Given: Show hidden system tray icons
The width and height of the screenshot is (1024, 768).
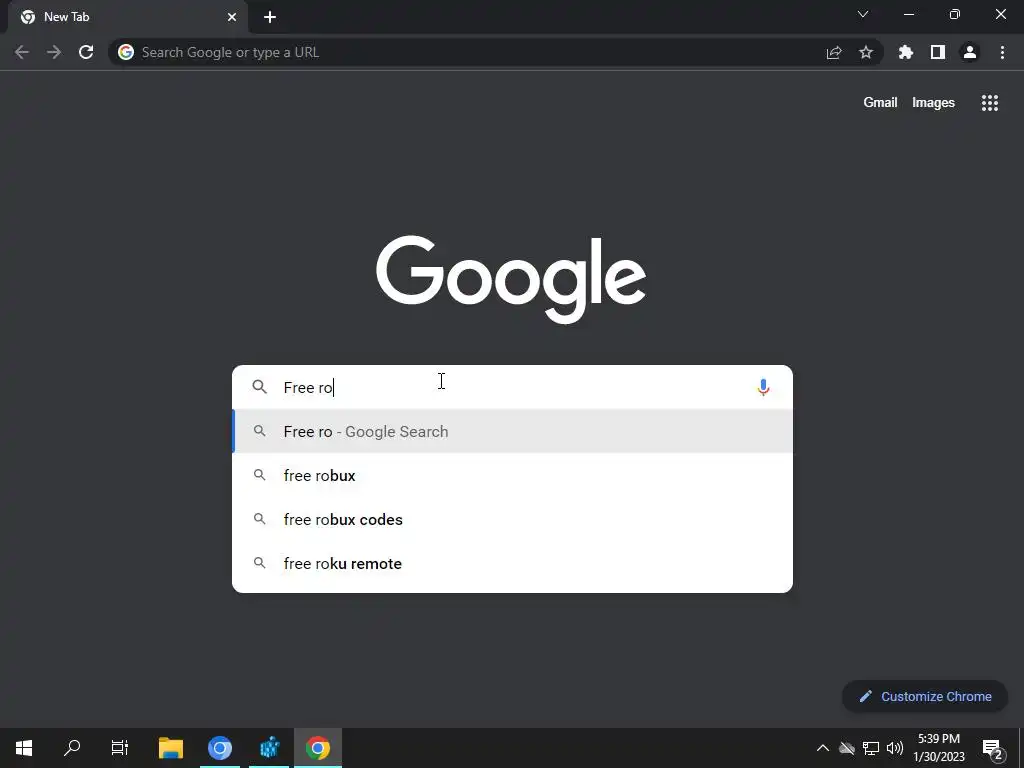Looking at the screenshot, I should 823,748.
